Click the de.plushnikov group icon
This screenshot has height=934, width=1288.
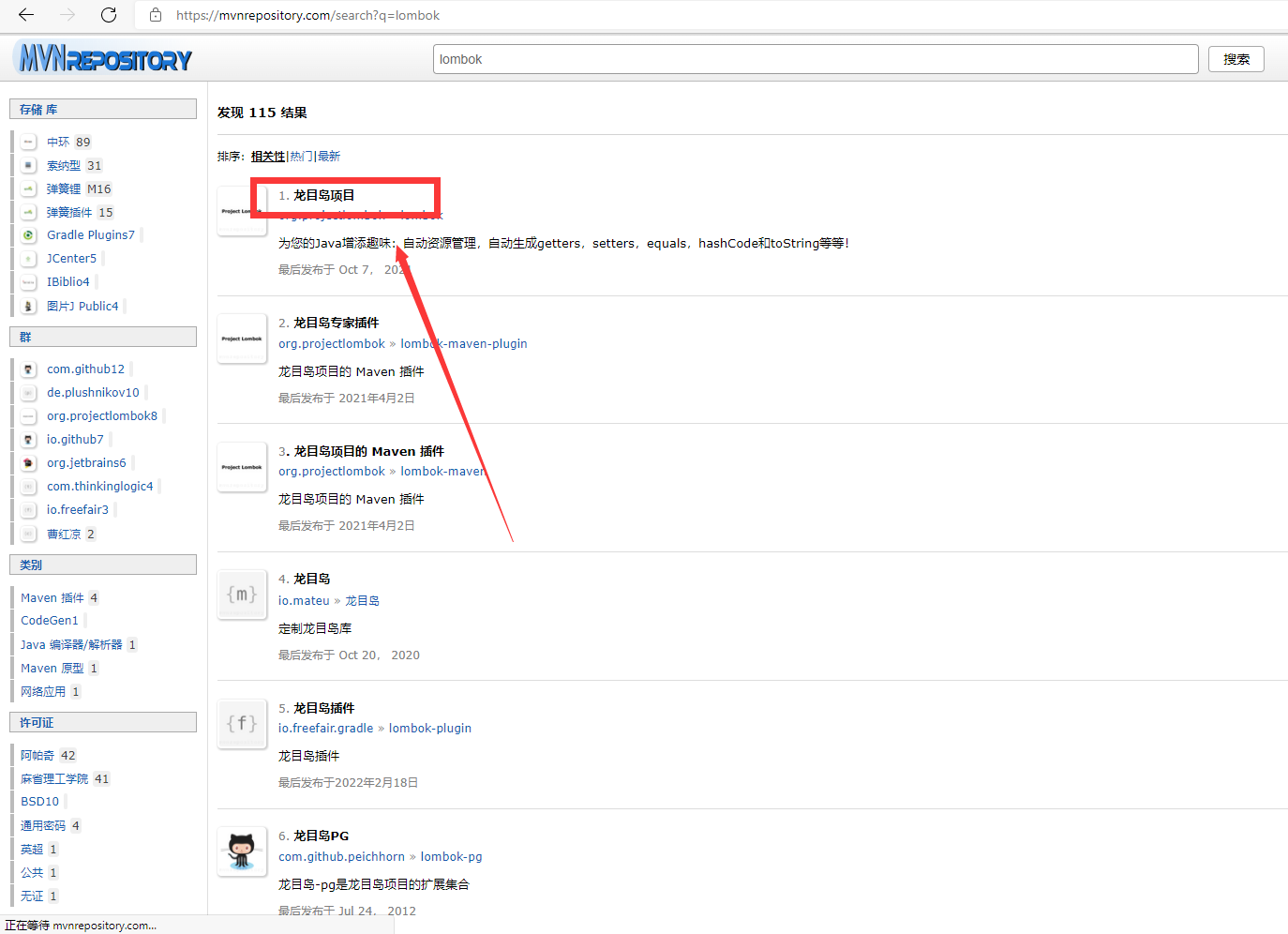tap(29, 393)
